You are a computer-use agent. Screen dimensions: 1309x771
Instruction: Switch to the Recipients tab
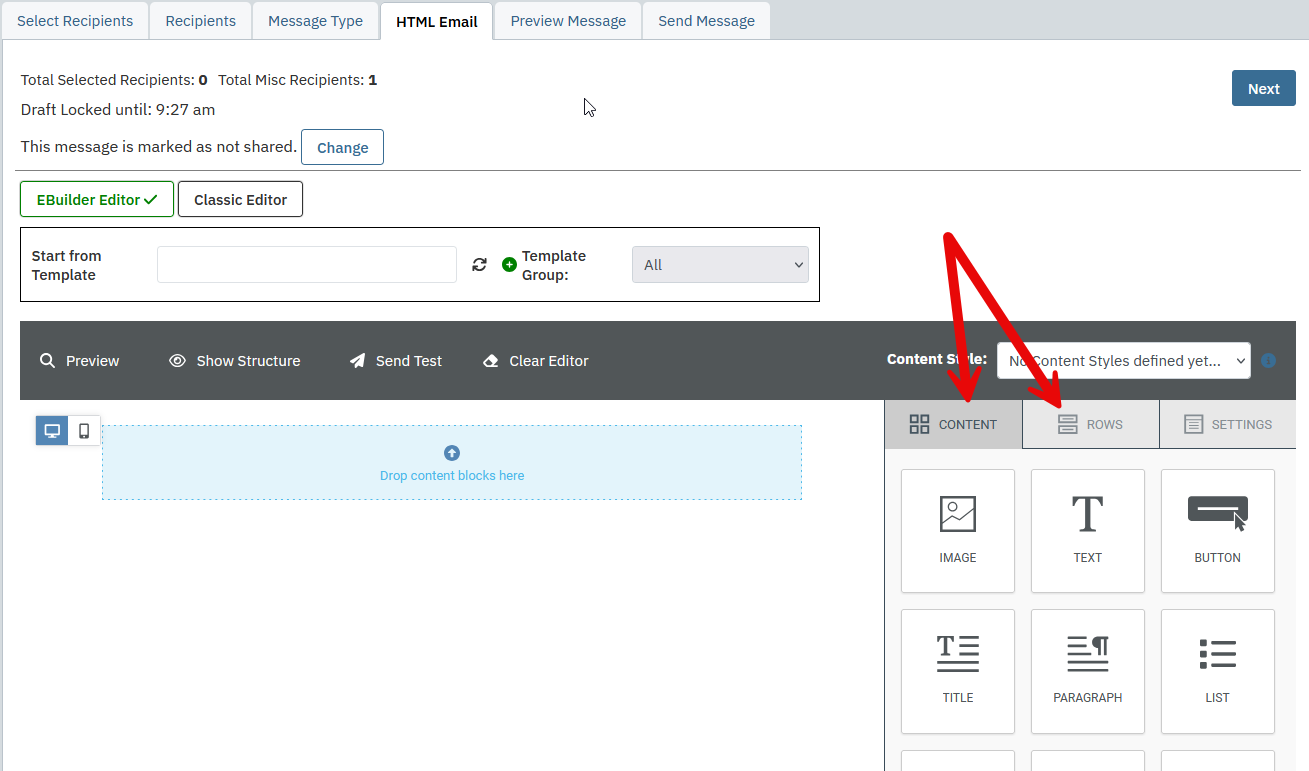[201, 21]
